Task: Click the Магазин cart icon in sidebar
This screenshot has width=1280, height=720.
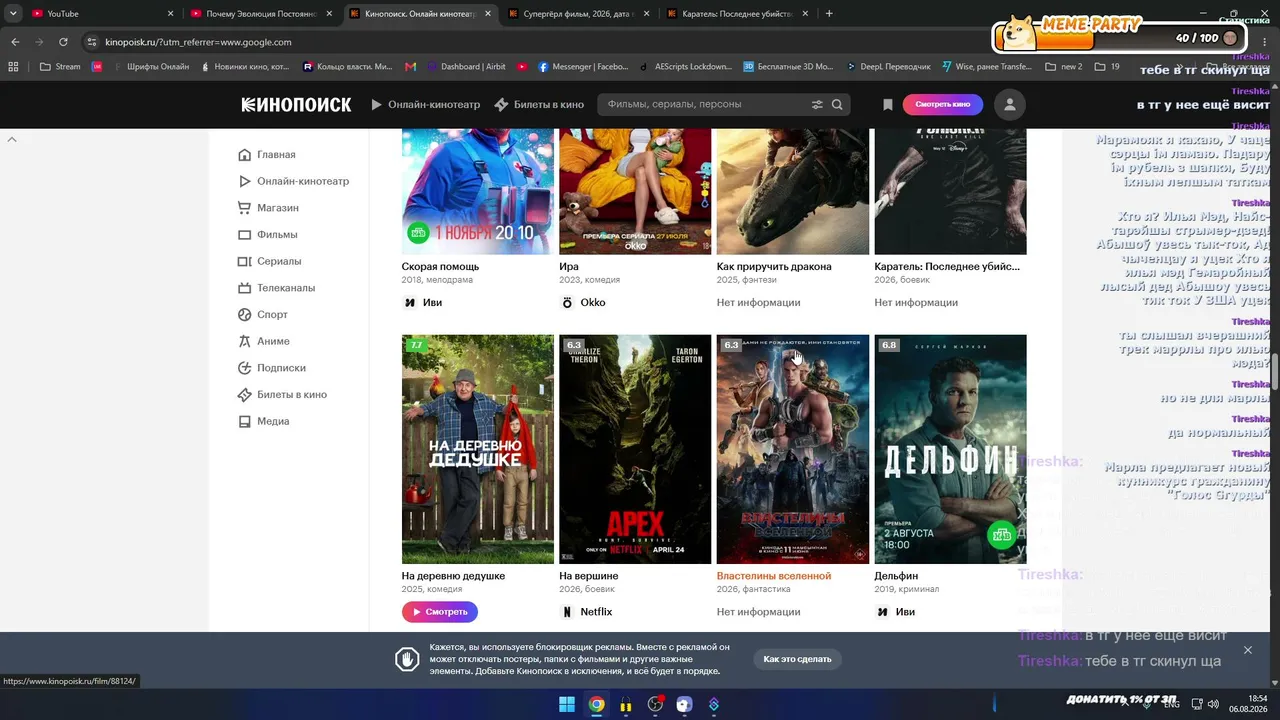Action: pyautogui.click(x=244, y=208)
